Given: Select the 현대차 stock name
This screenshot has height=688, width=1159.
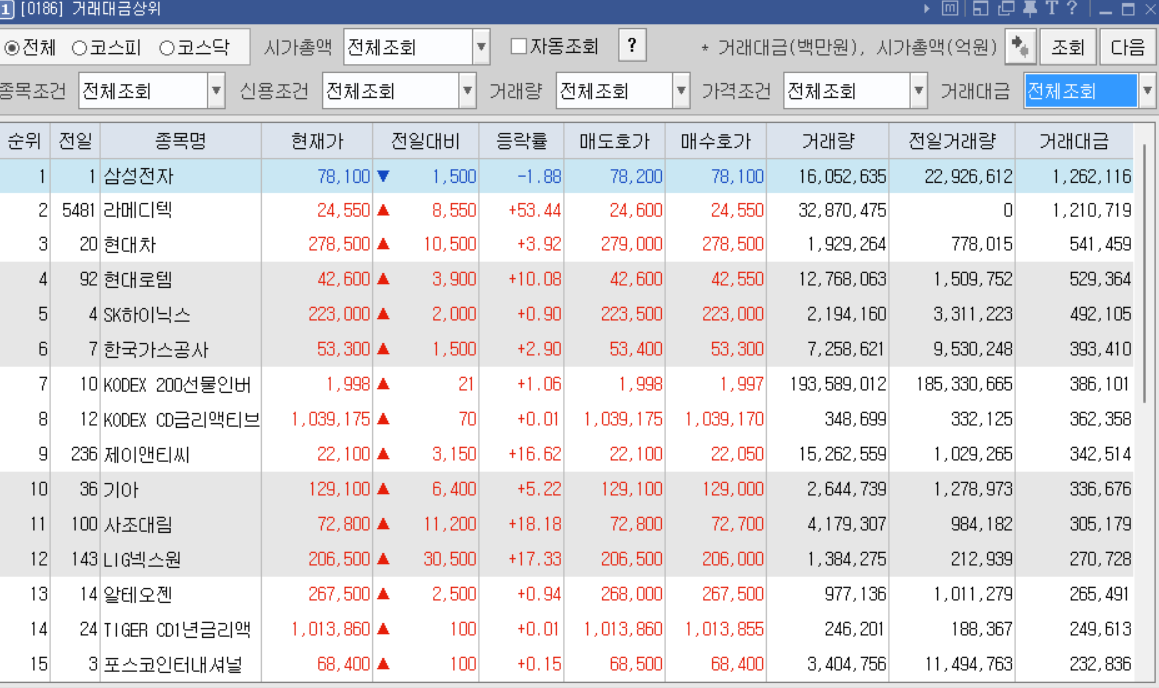Looking at the screenshot, I should (130, 245).
